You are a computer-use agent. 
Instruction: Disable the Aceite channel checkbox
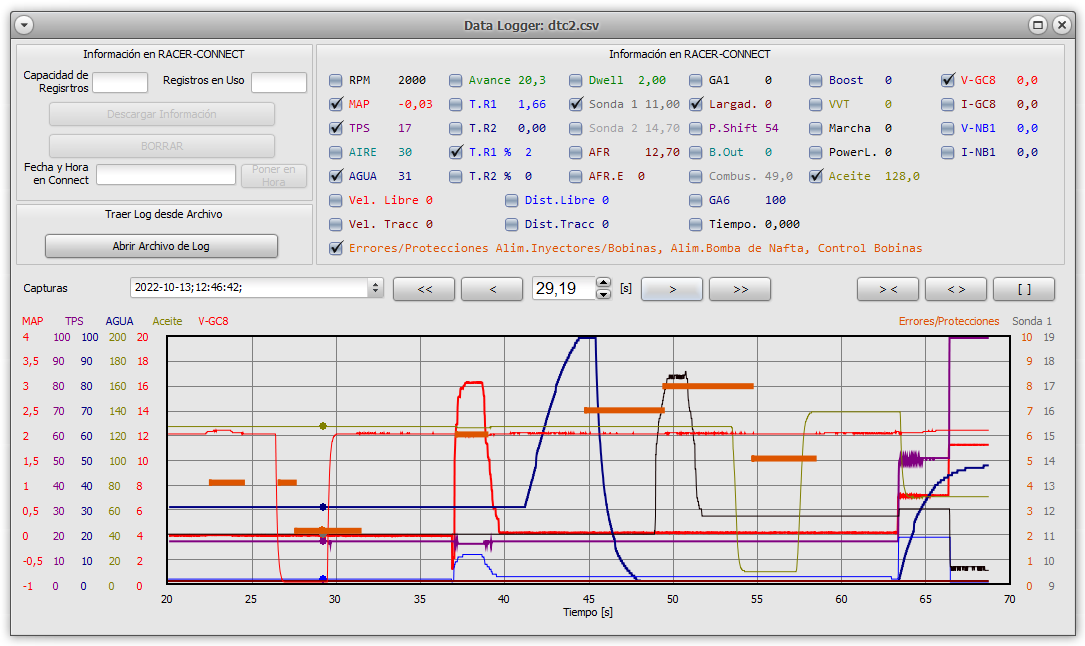tap(816, 176)
